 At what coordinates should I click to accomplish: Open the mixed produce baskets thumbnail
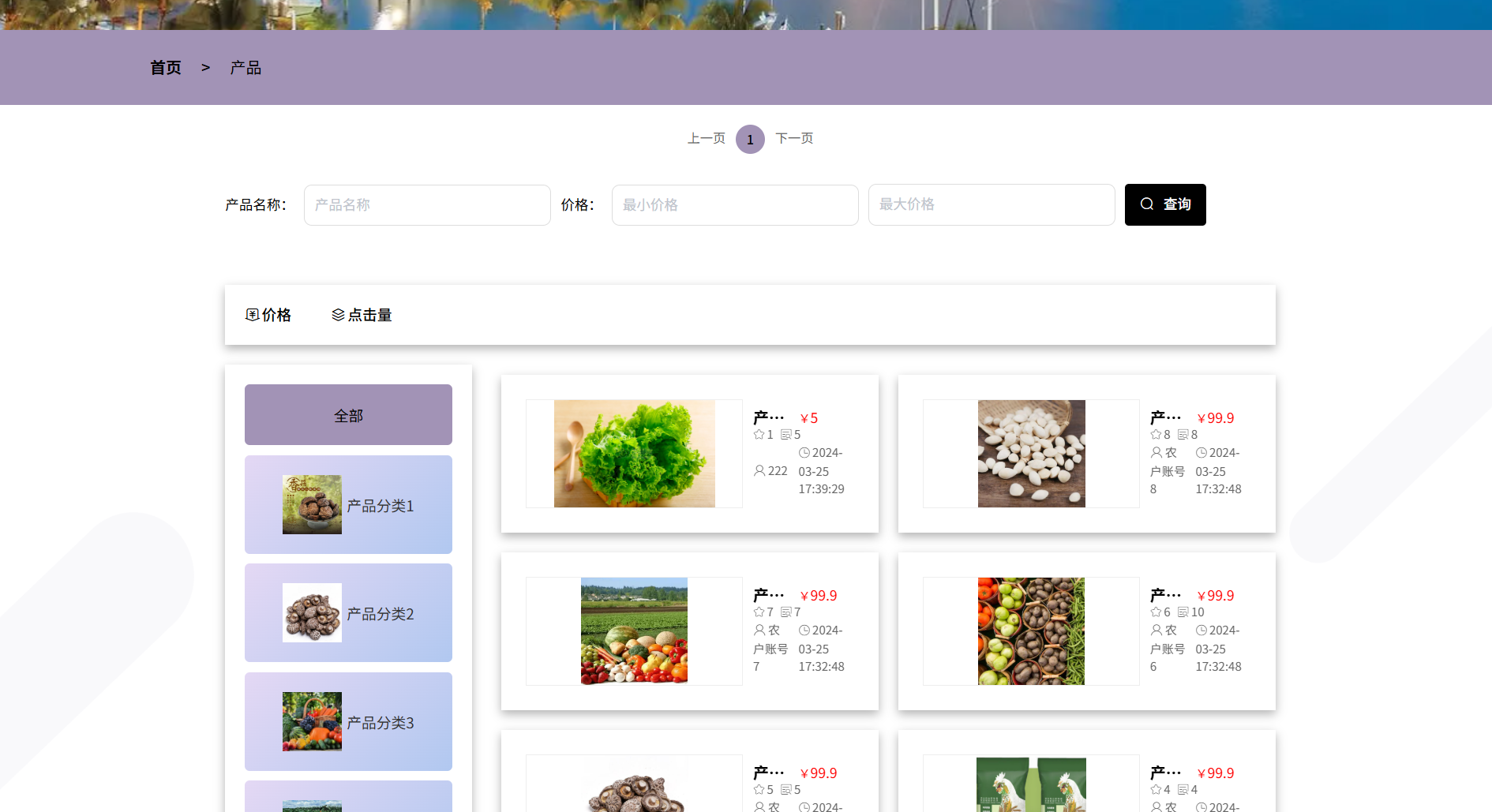1032,631
